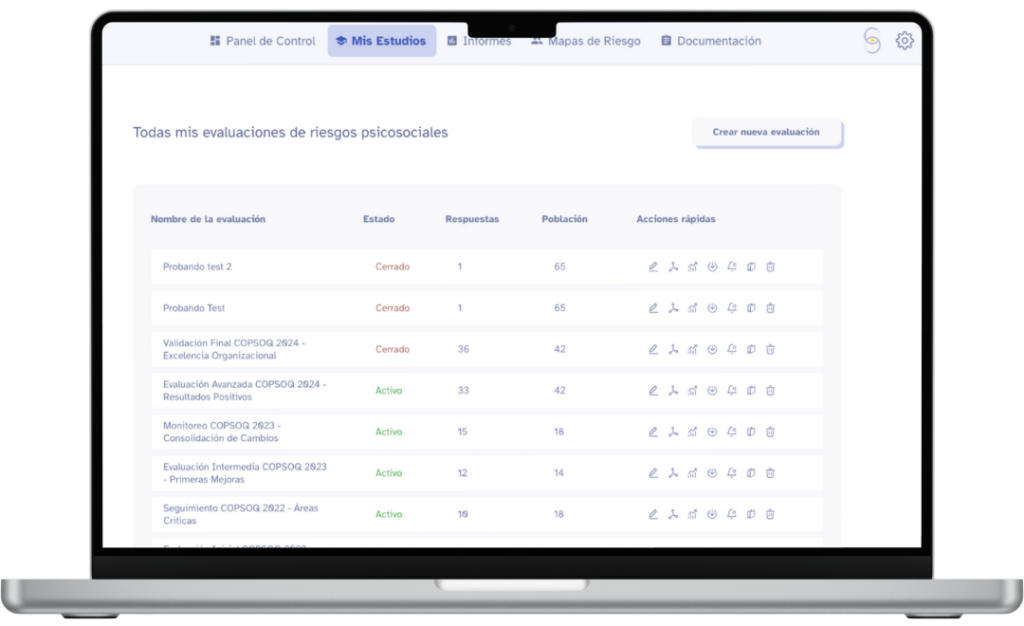Switch to the Informes tab
The width and height of the screenshot is (1024, 626).
[479, 41]
